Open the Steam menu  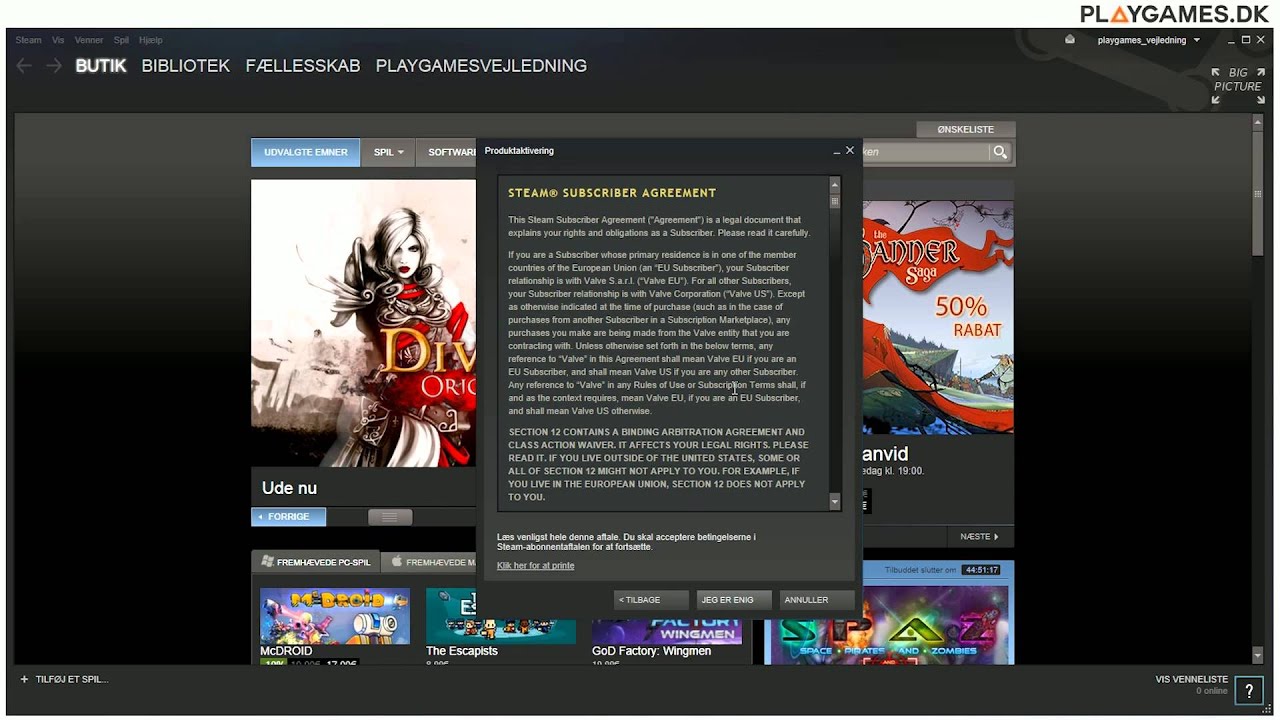[x=28, y=40]
